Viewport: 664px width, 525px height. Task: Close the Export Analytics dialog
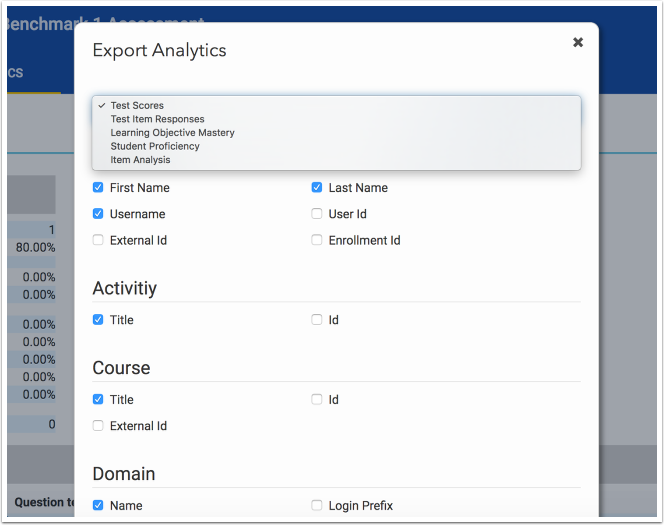(x=577, y=42)
